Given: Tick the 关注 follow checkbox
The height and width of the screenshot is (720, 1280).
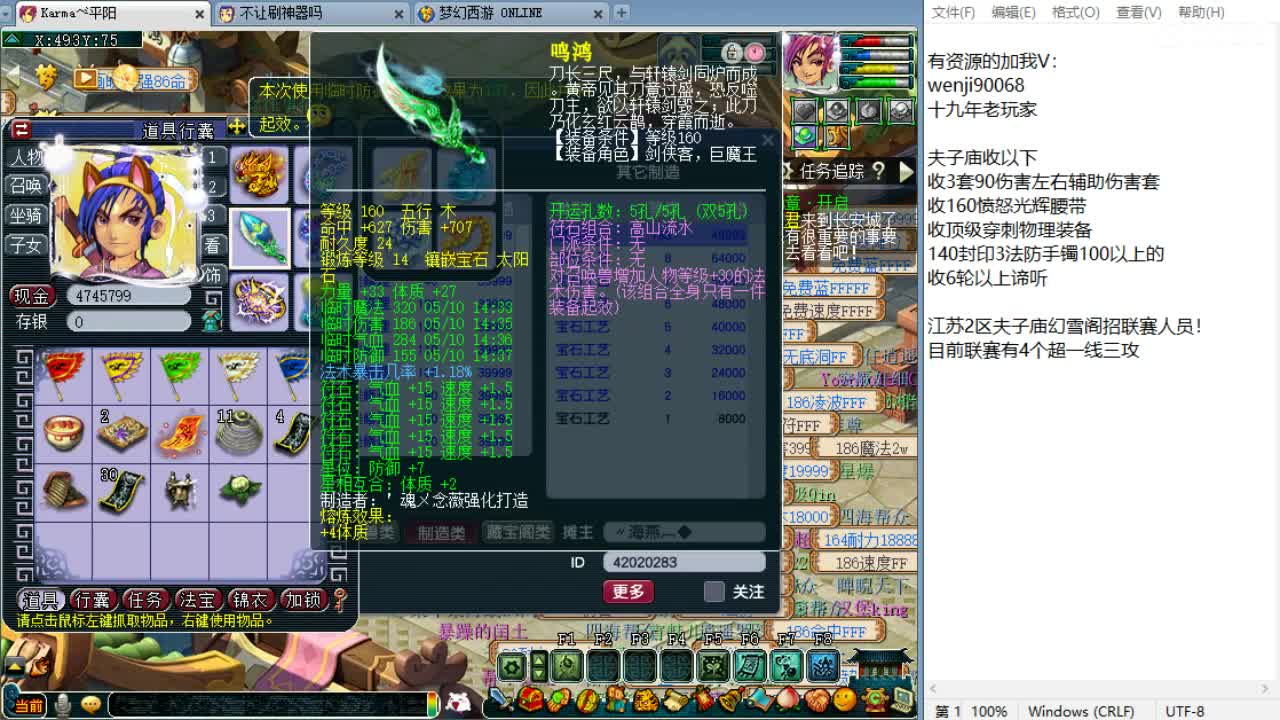Looking at the screenshot, I should point(713,592).
